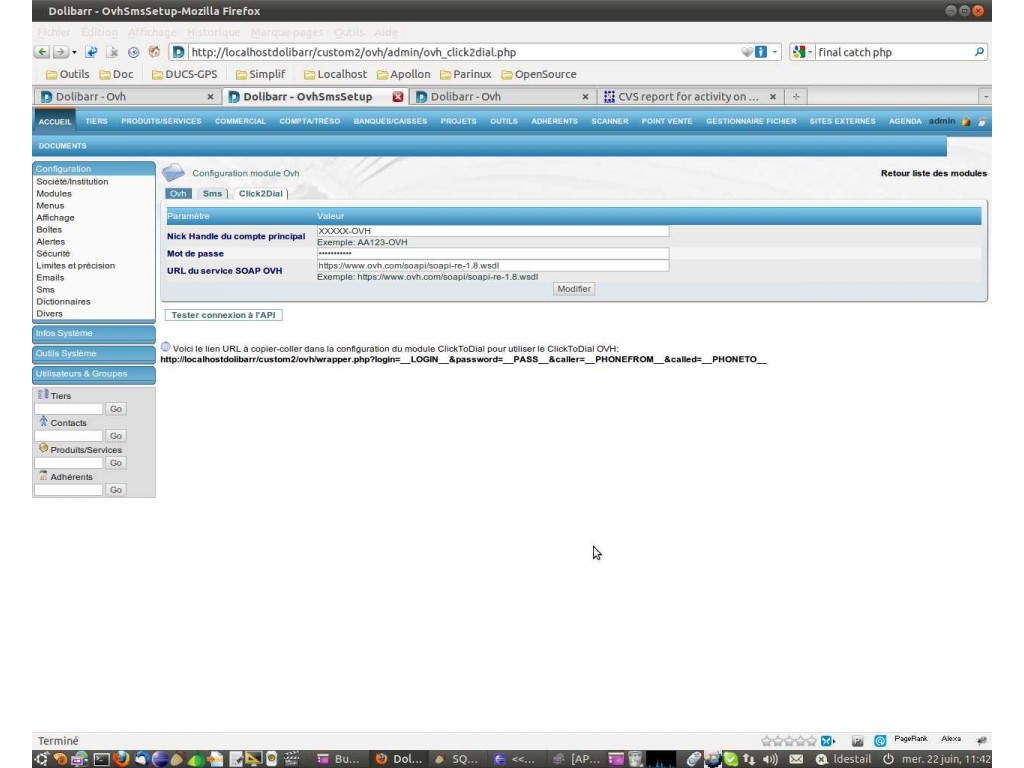Open the browsing history clock icon

tap(134, 52)
